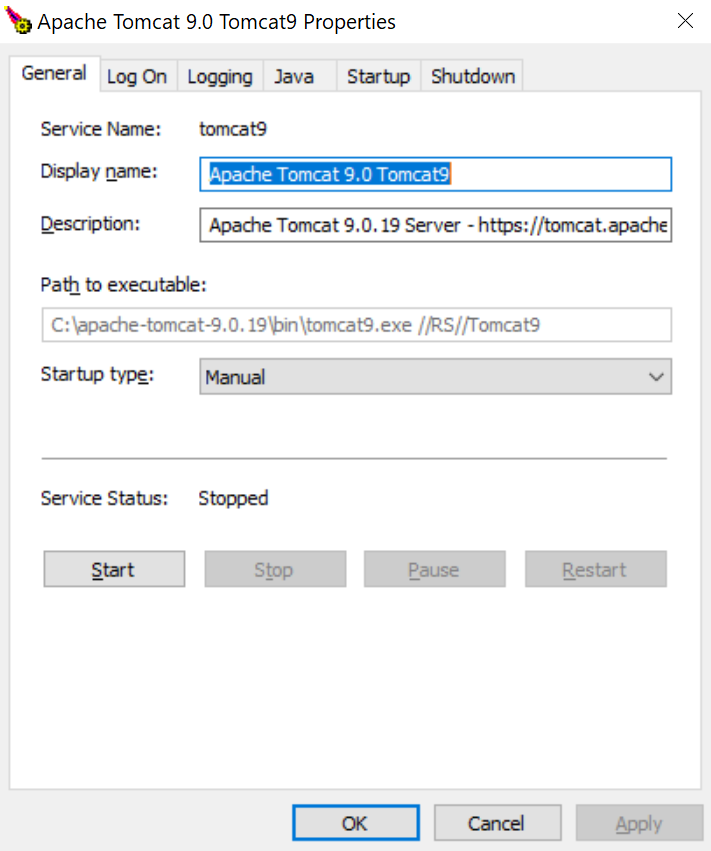Viewport: 711px width, 851px height.
Task: Close the Tomcat9 Properties dialog
Action: pos(685,21)
